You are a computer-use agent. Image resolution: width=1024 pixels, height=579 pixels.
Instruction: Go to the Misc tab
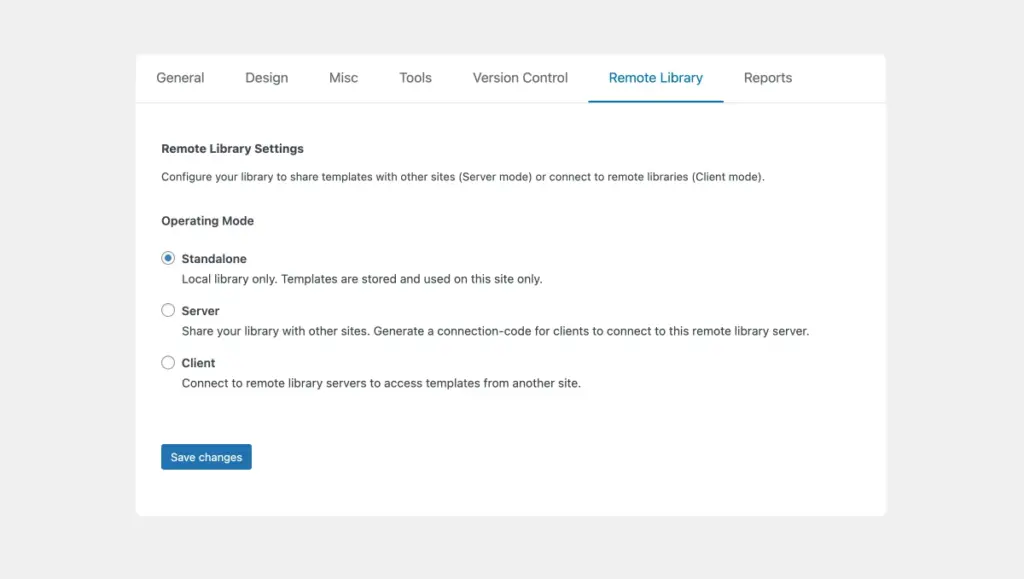(x=343, y=78)
